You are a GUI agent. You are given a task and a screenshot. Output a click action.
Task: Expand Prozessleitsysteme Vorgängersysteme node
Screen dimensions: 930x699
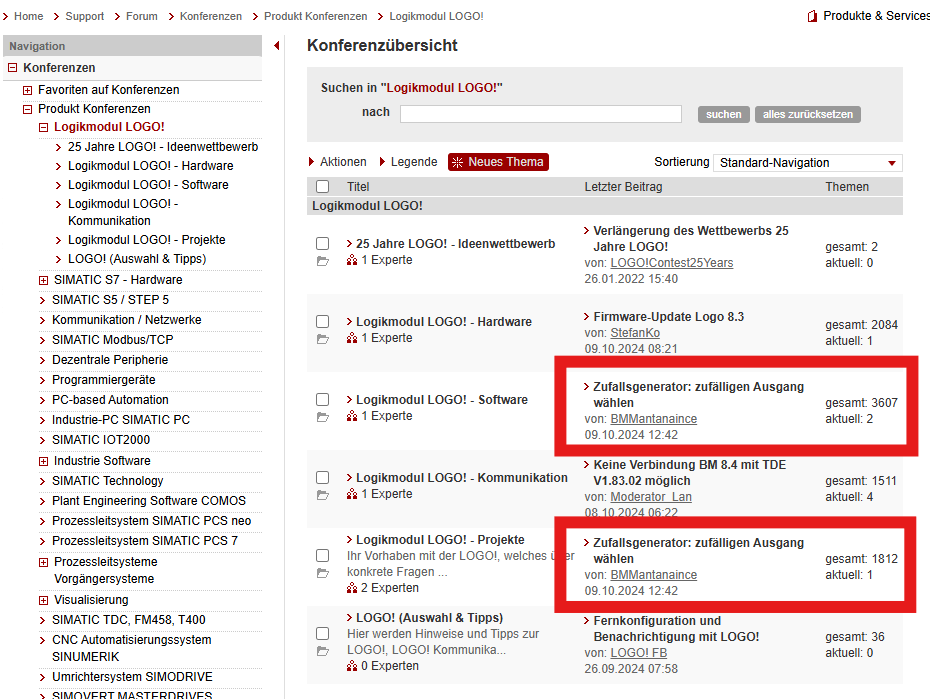pos(43,562)
